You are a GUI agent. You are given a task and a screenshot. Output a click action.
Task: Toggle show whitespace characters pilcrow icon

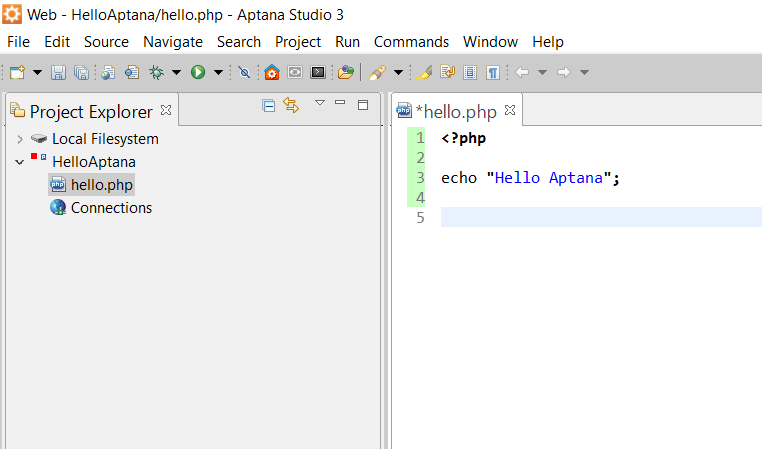pyautogui.click(x=493, y=72)
